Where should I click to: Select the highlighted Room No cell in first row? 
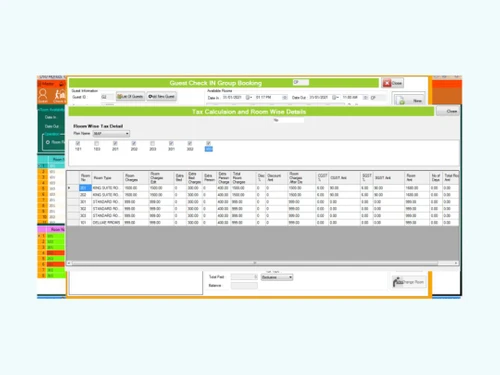(85, 188)
